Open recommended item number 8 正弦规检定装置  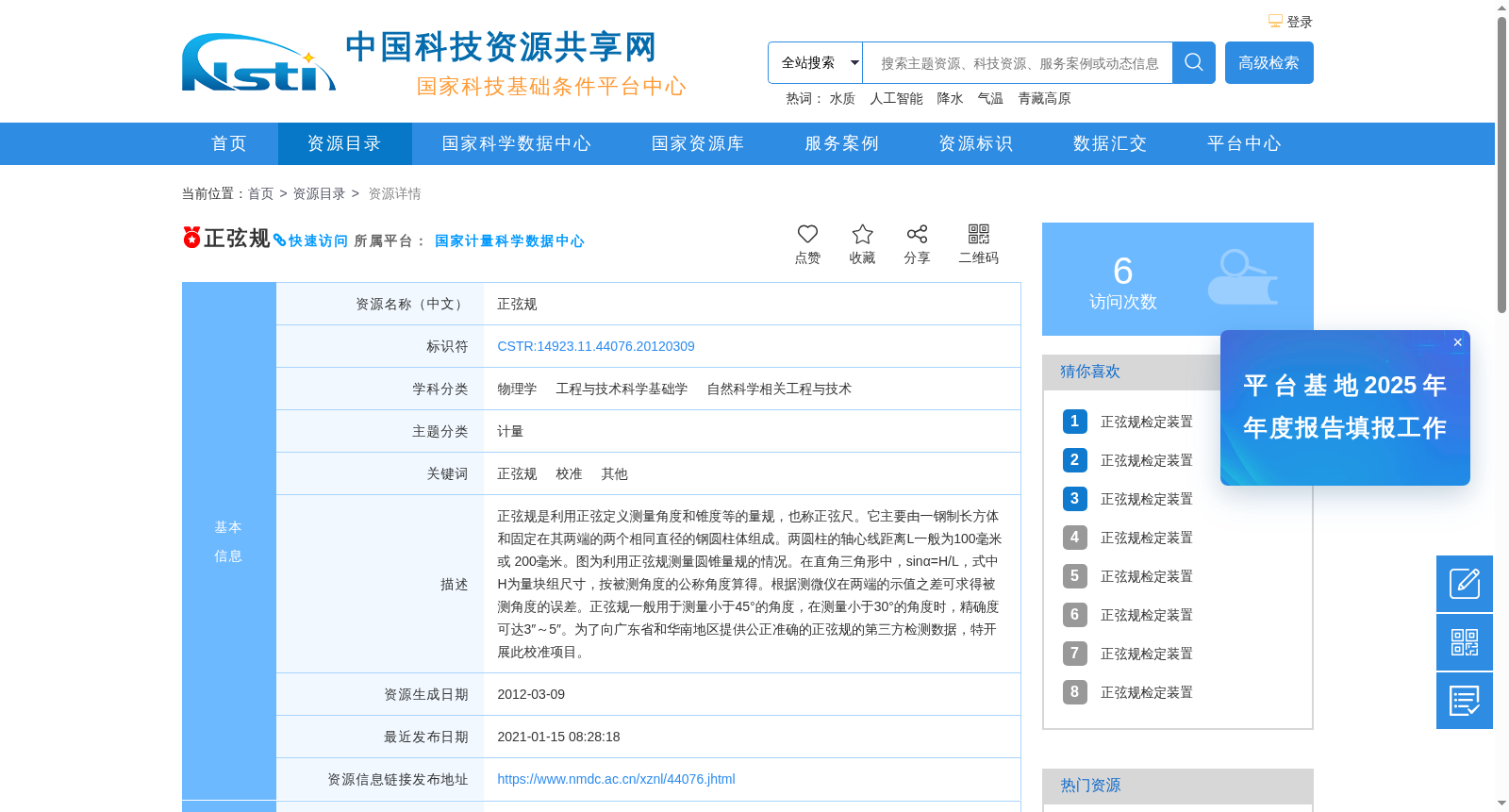click(x=1147, y=692)
